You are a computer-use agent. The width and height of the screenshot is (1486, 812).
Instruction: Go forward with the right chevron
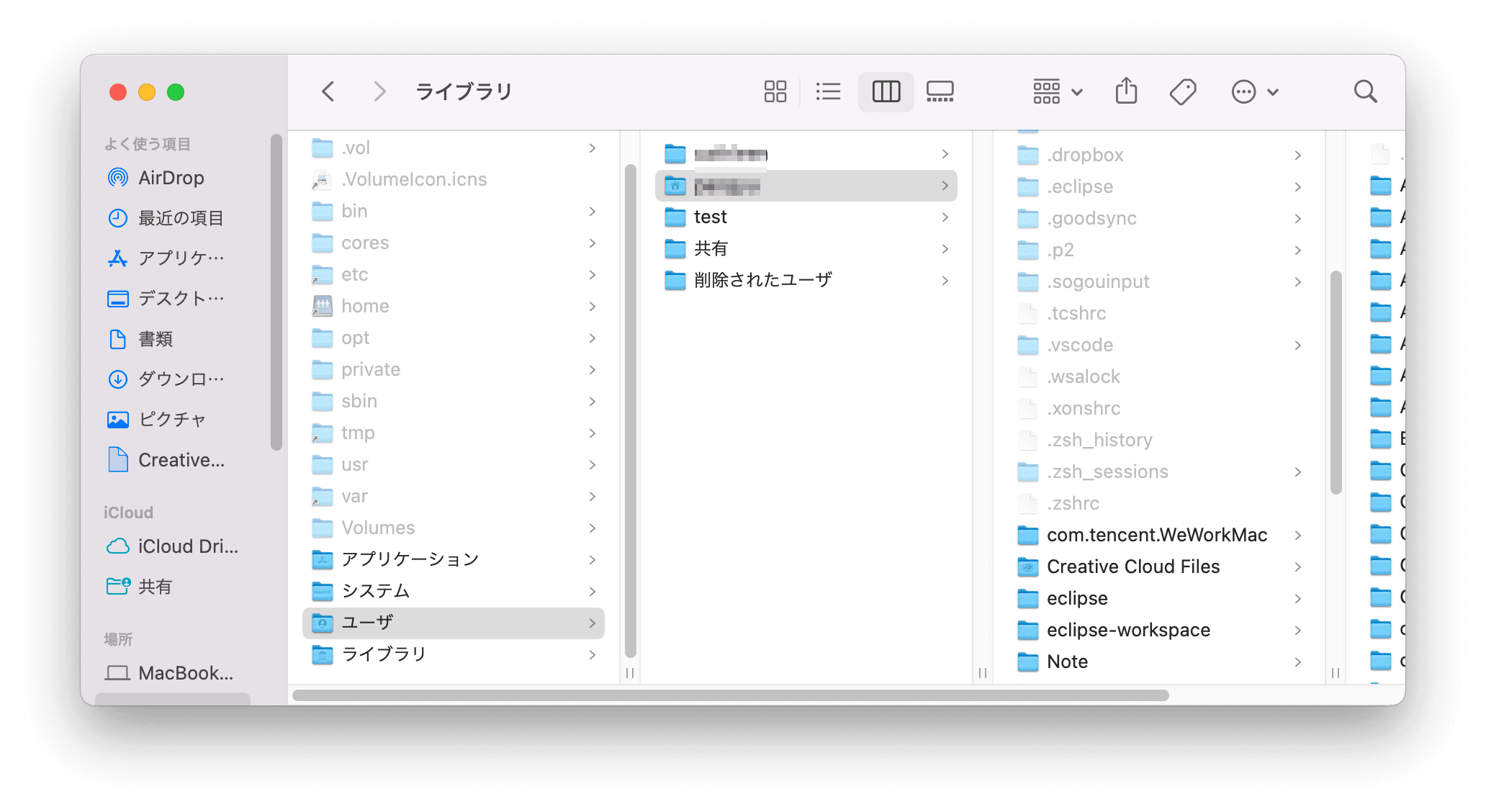379,91
